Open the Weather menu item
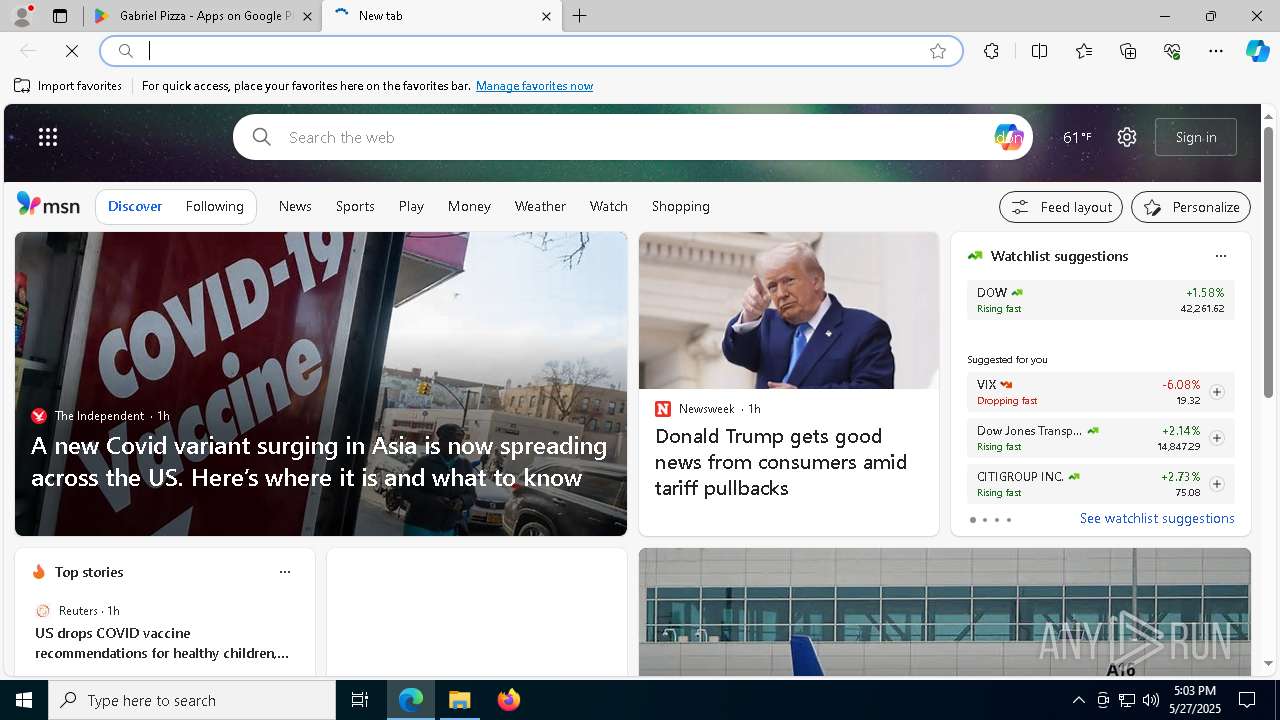The image size is (1280, 720). coord(540,206)
